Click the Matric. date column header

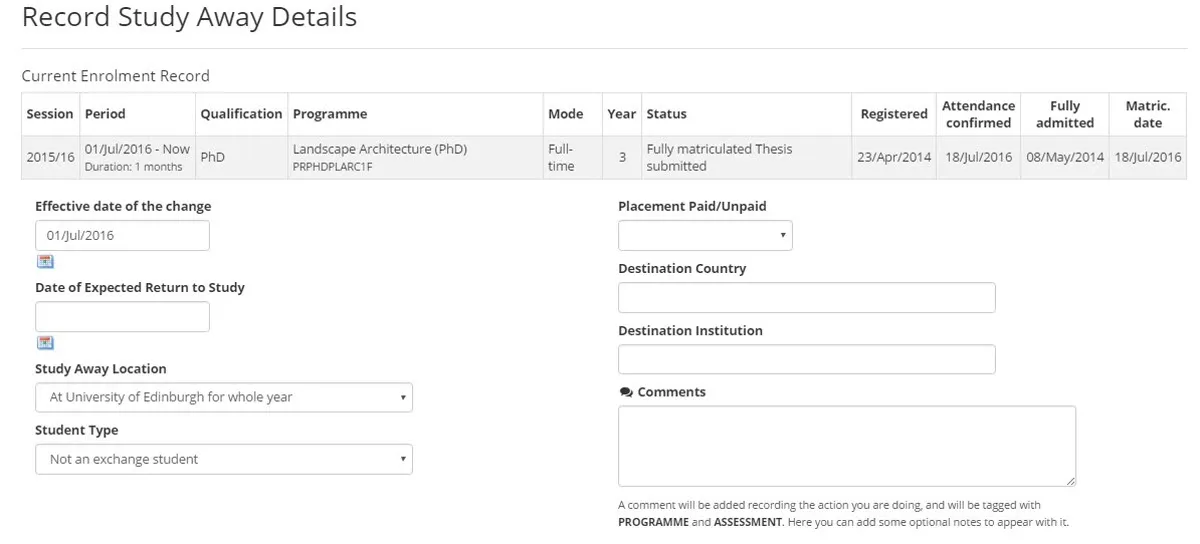click(1148, 114)
